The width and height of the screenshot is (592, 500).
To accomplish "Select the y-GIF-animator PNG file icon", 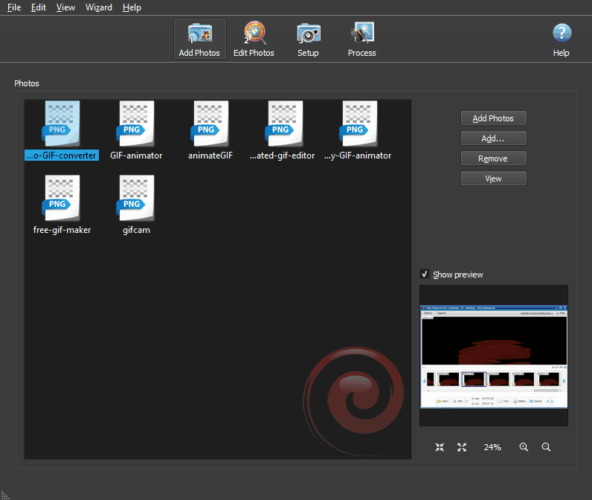I will coord(359,123).
